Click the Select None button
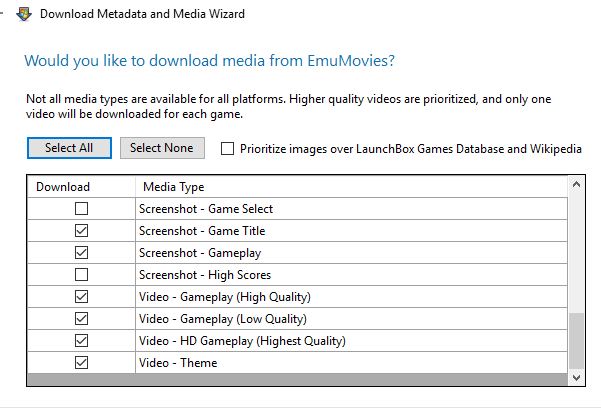Screen dimensions: 601x408 [x=162, y=148]
